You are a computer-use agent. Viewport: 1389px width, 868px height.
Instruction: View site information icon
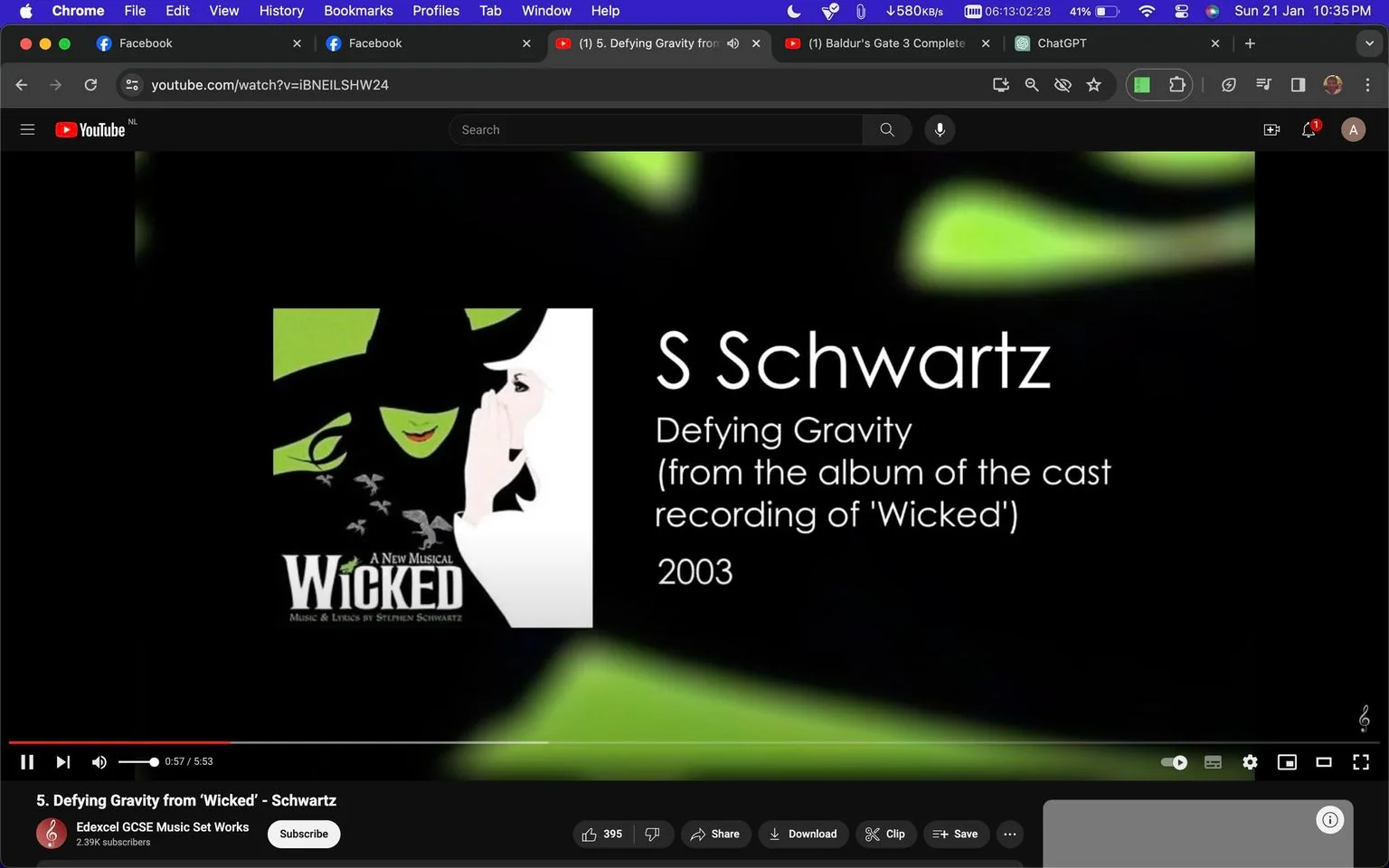click(132, 84)
